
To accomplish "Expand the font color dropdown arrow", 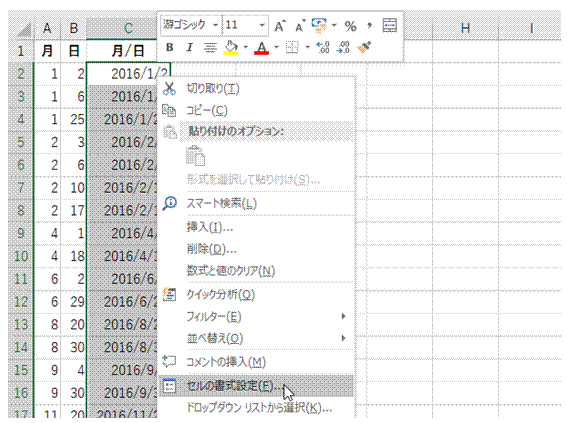I will (277, 47).
